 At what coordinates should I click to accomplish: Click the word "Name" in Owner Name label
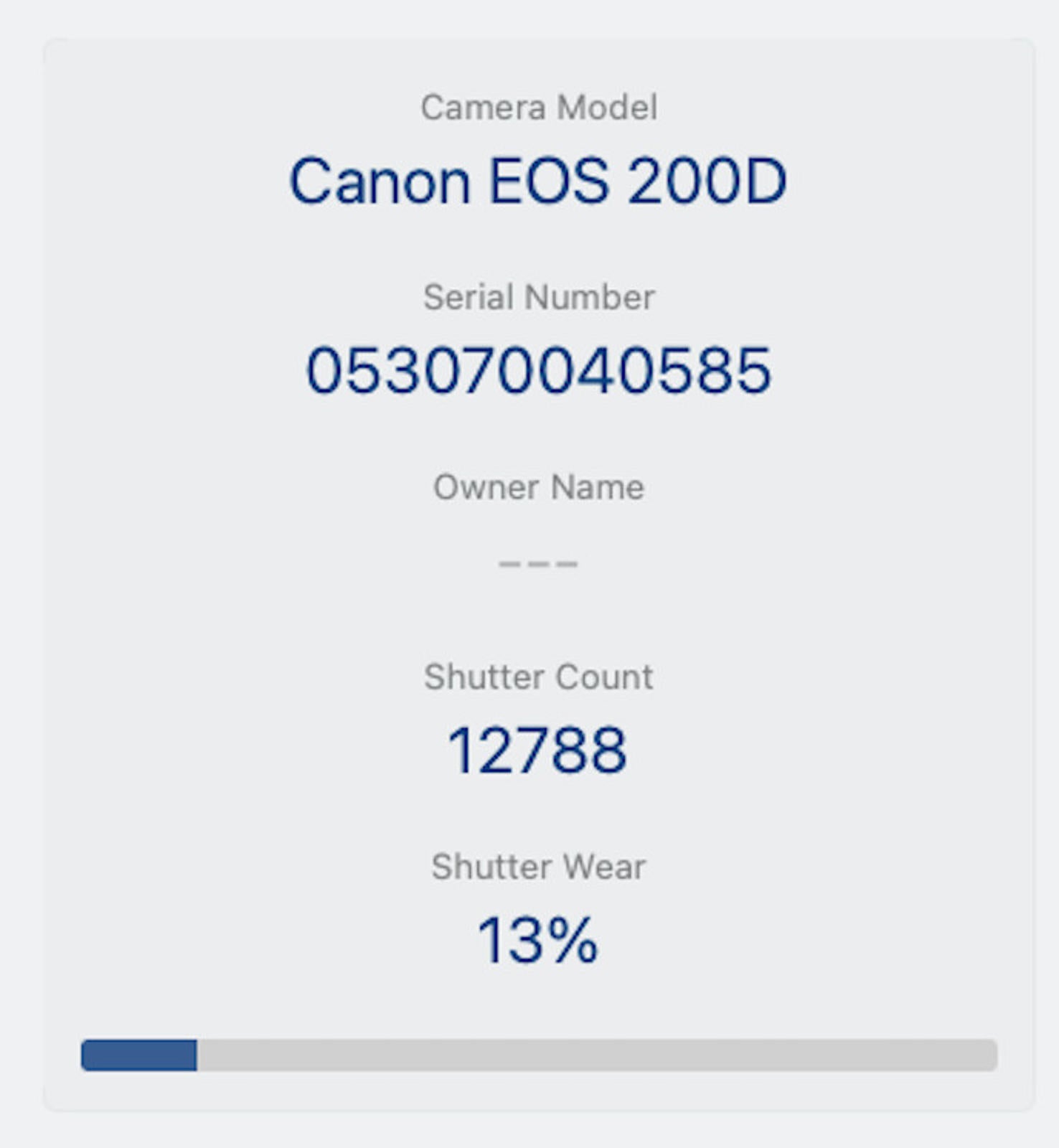(598, 488)
